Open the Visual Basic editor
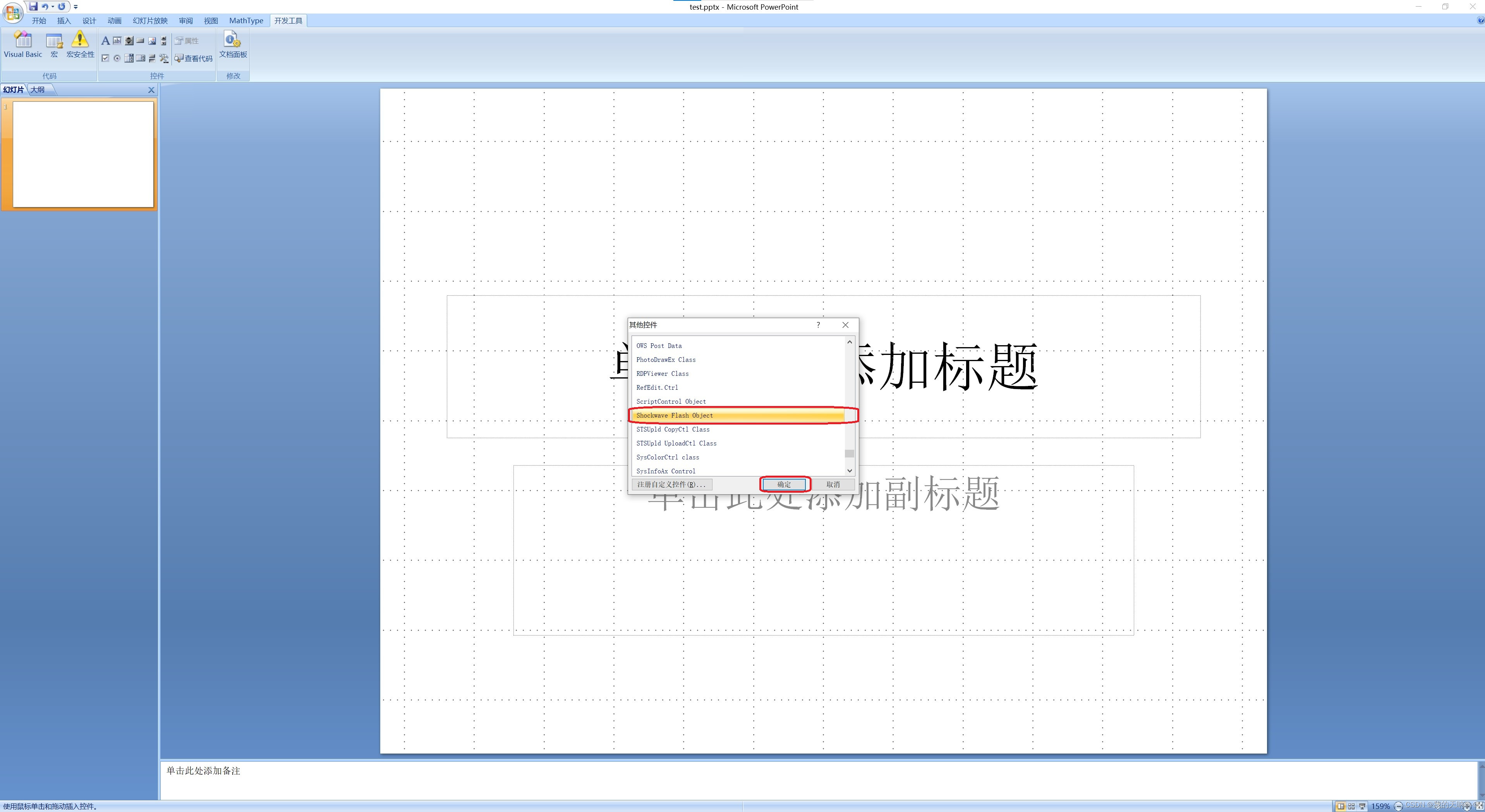 click(22, 45)
